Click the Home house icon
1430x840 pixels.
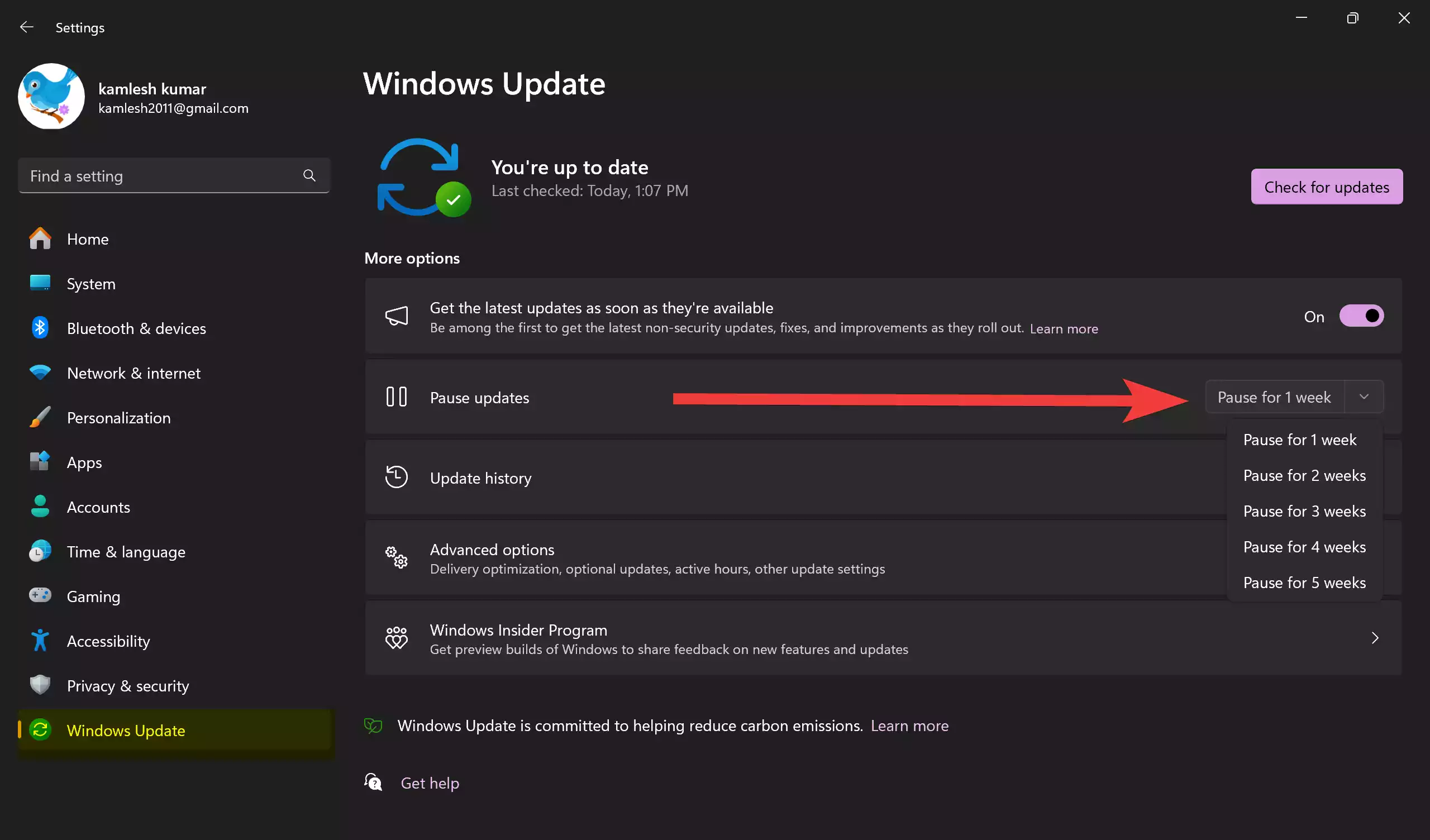click(40, 239)
